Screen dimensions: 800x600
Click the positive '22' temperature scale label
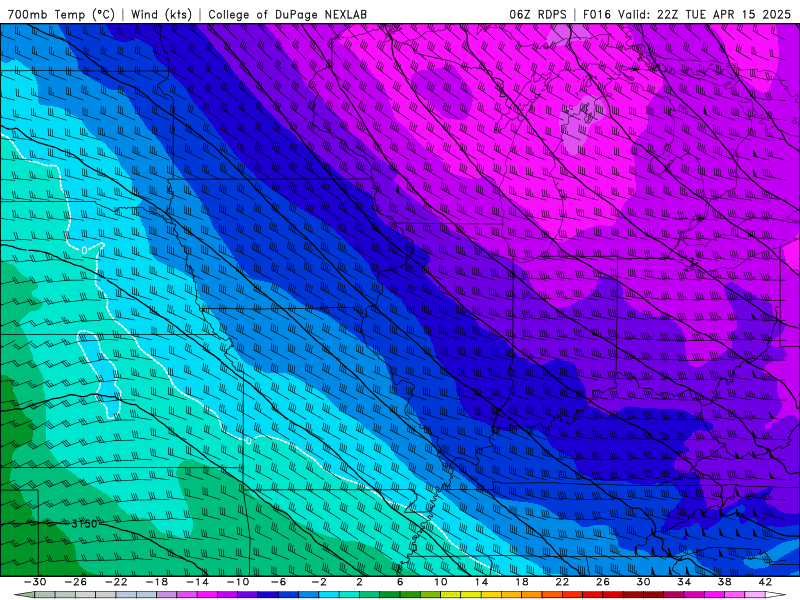(562, 582)
